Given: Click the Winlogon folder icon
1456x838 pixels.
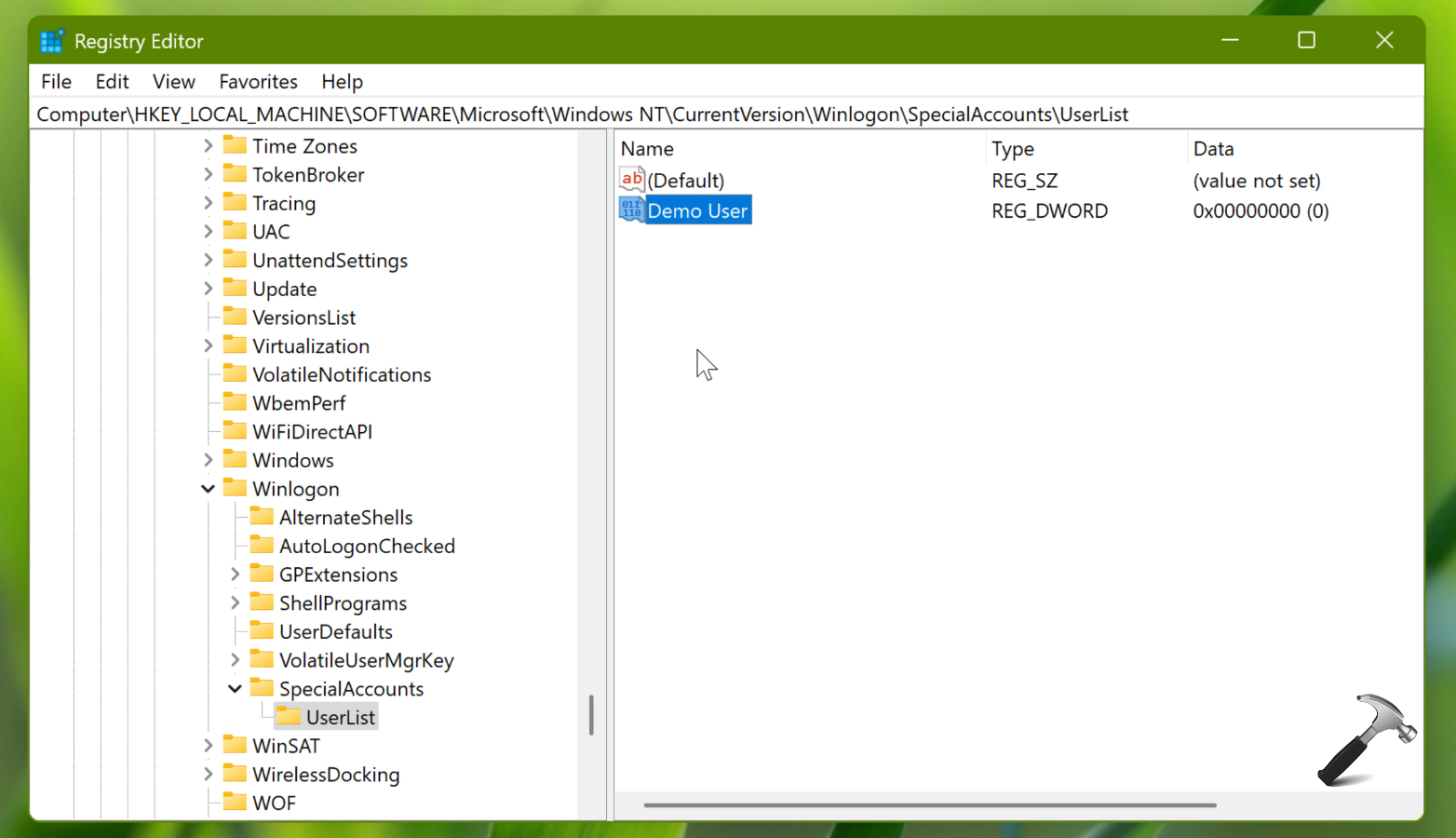Looking at the screenshot, I should [236, 489].
